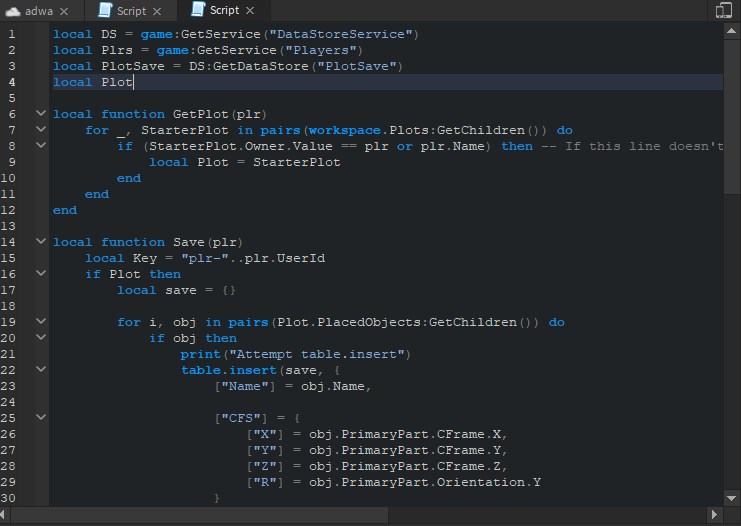
Task: Click on Save function name in line 14
Action: pos(189,242)
